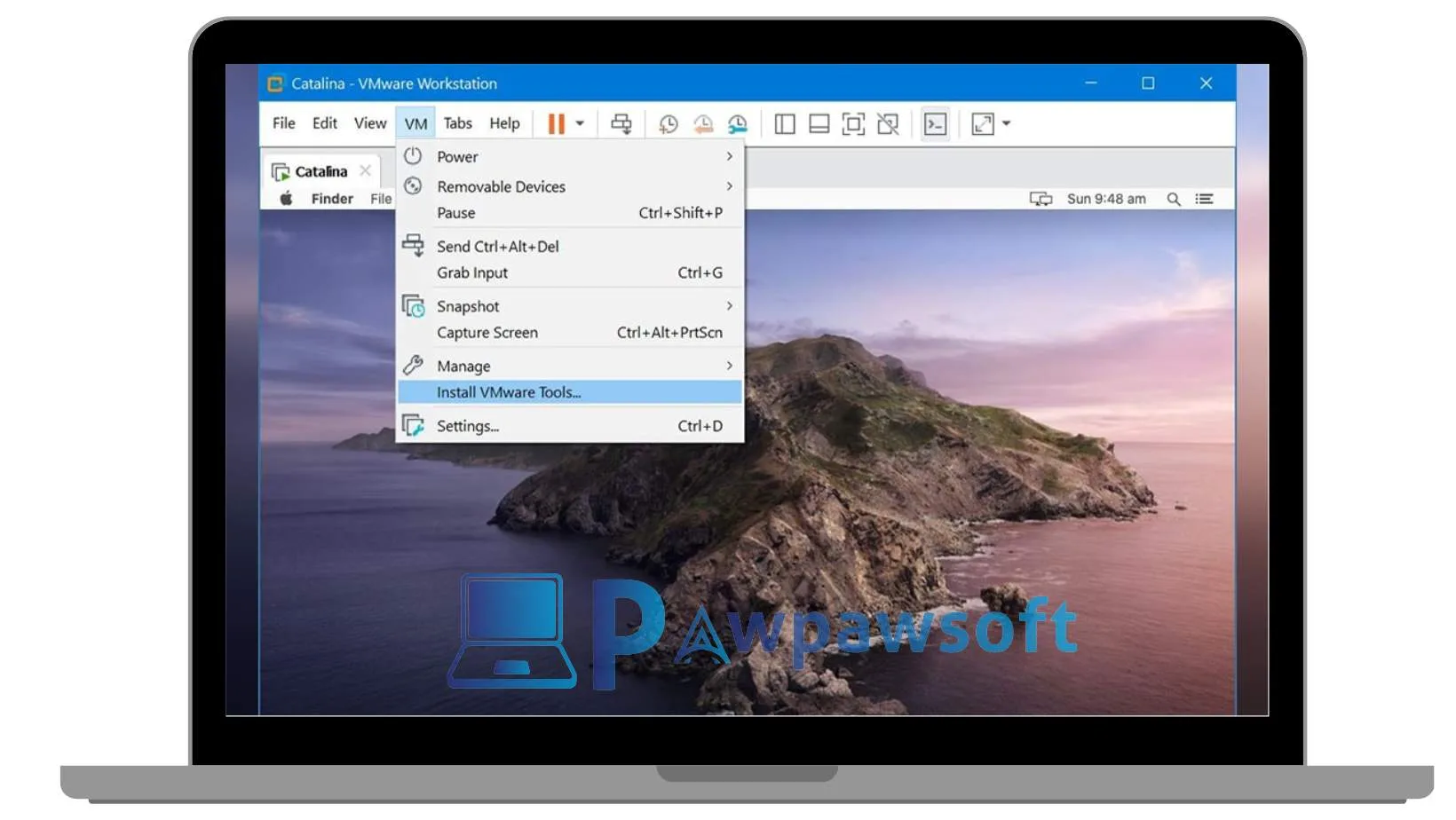Expand the Snapshot submenu arrow
The width and height of the screenshot is (1456, 820).
(x=730, y=306)
